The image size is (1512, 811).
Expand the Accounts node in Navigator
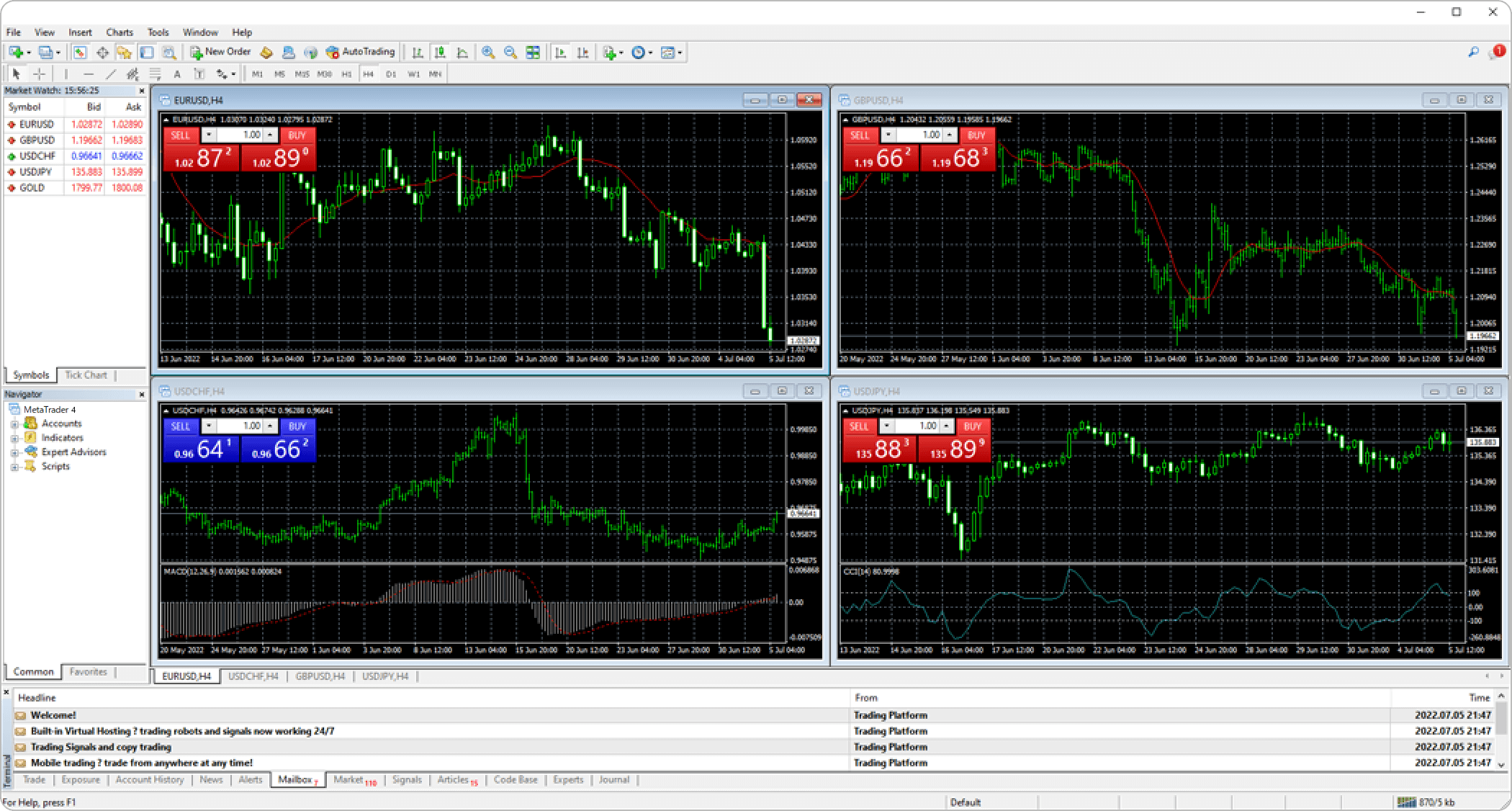click(14, 424)
